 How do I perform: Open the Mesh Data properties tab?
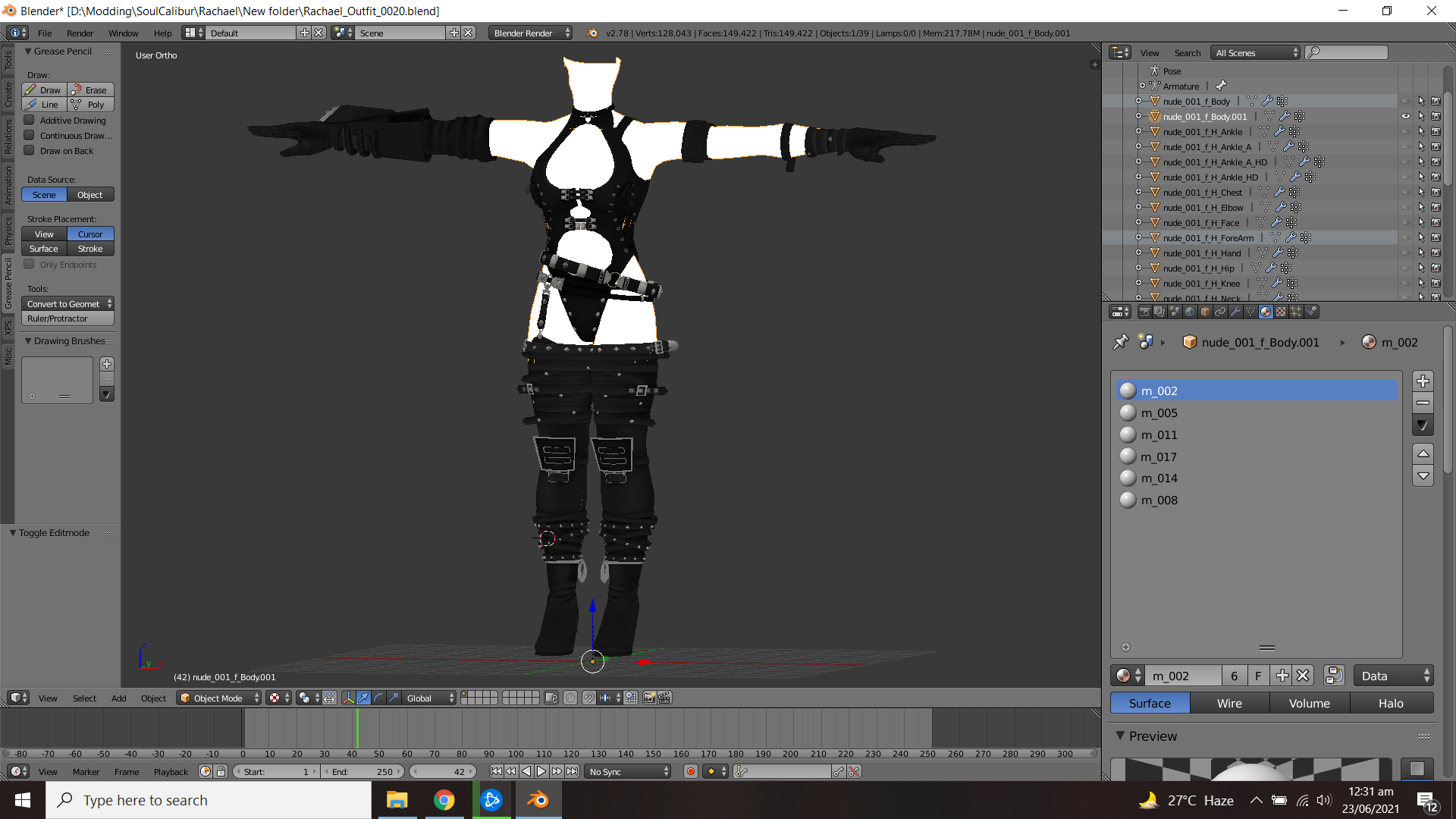coord(1250,312)
